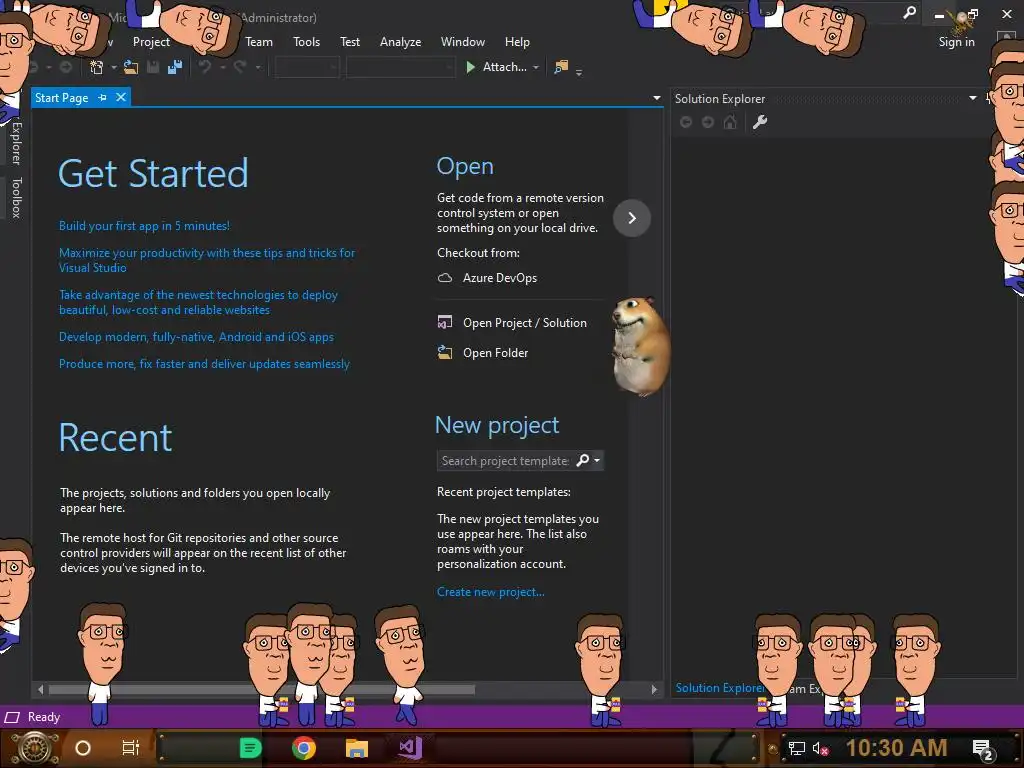This screenshot has width=1024, height=768.
Task: Click the New Project toolbar icon
Action: tap(97, 67)
